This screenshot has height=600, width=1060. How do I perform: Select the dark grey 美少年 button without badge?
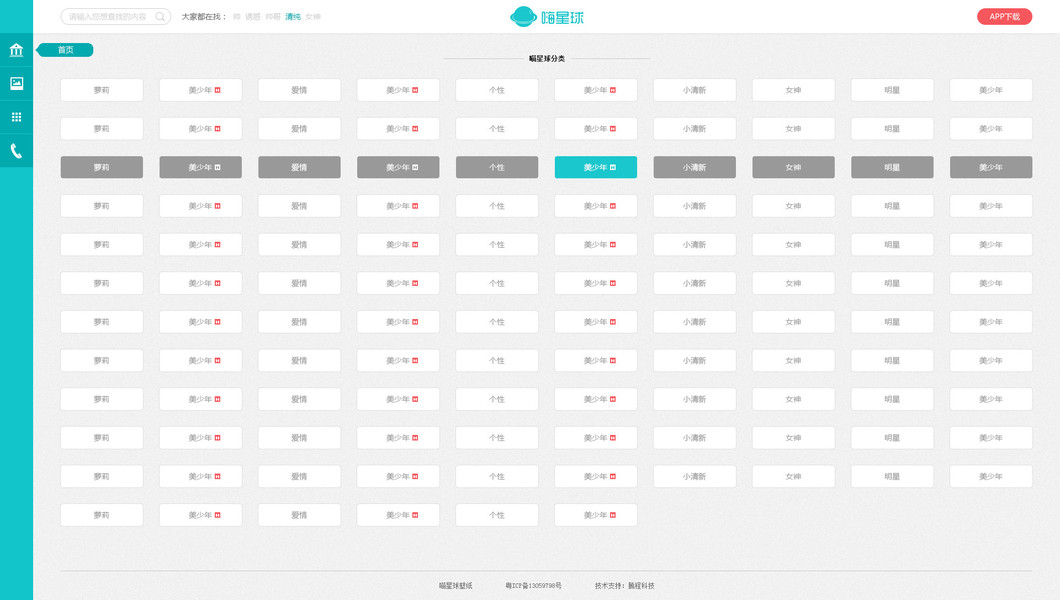tap(991, 168)
